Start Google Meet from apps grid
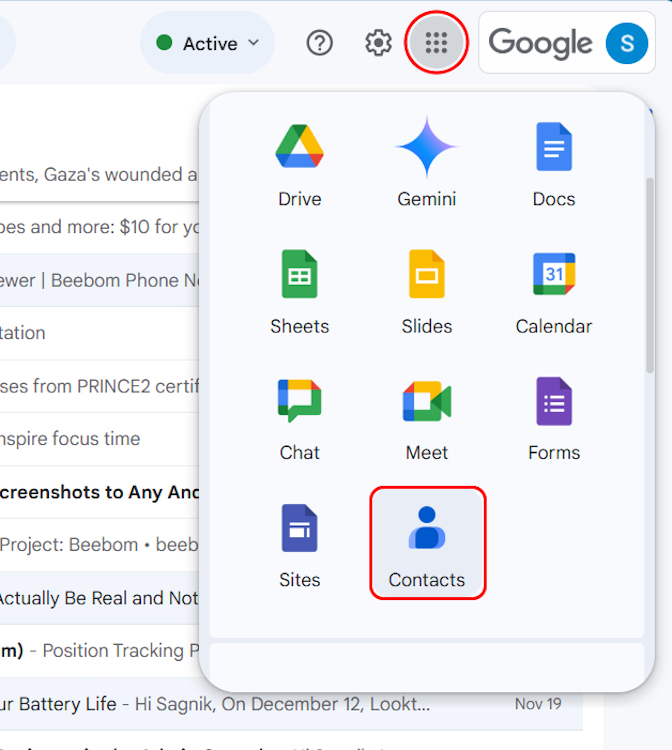This screenshot has width=672, height=750. point(426,418)
